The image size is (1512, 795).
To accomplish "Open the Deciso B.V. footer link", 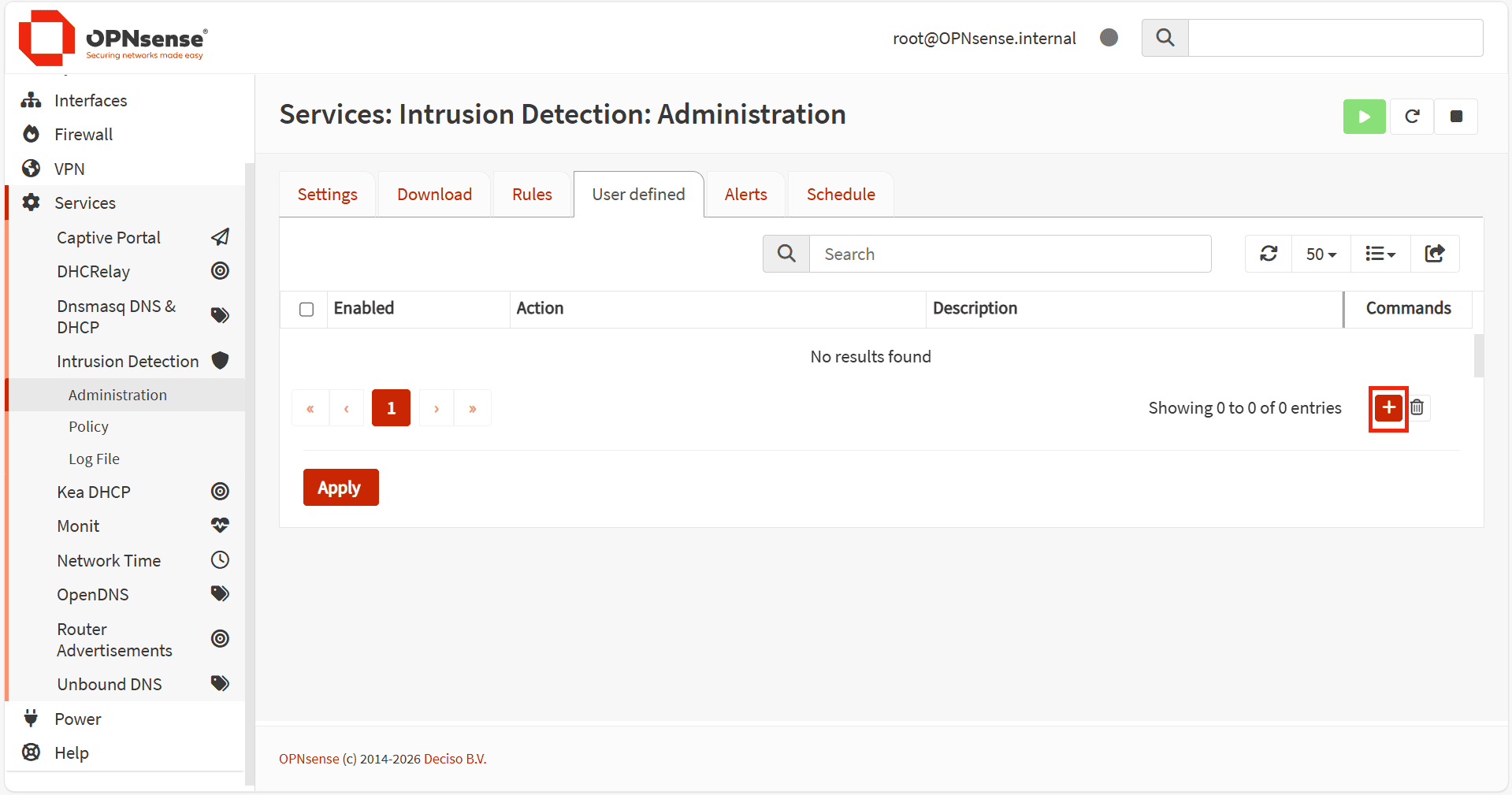I will [455, 759].
